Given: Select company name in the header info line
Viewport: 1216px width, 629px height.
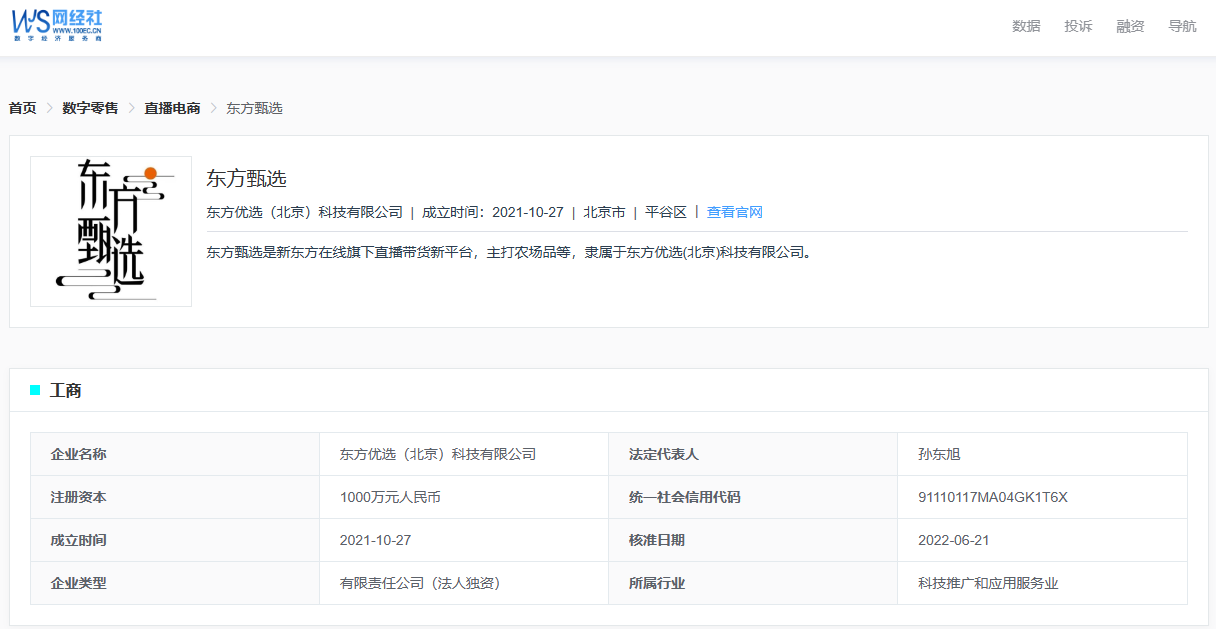Looking at the screenshot, I should coord(304,212).
